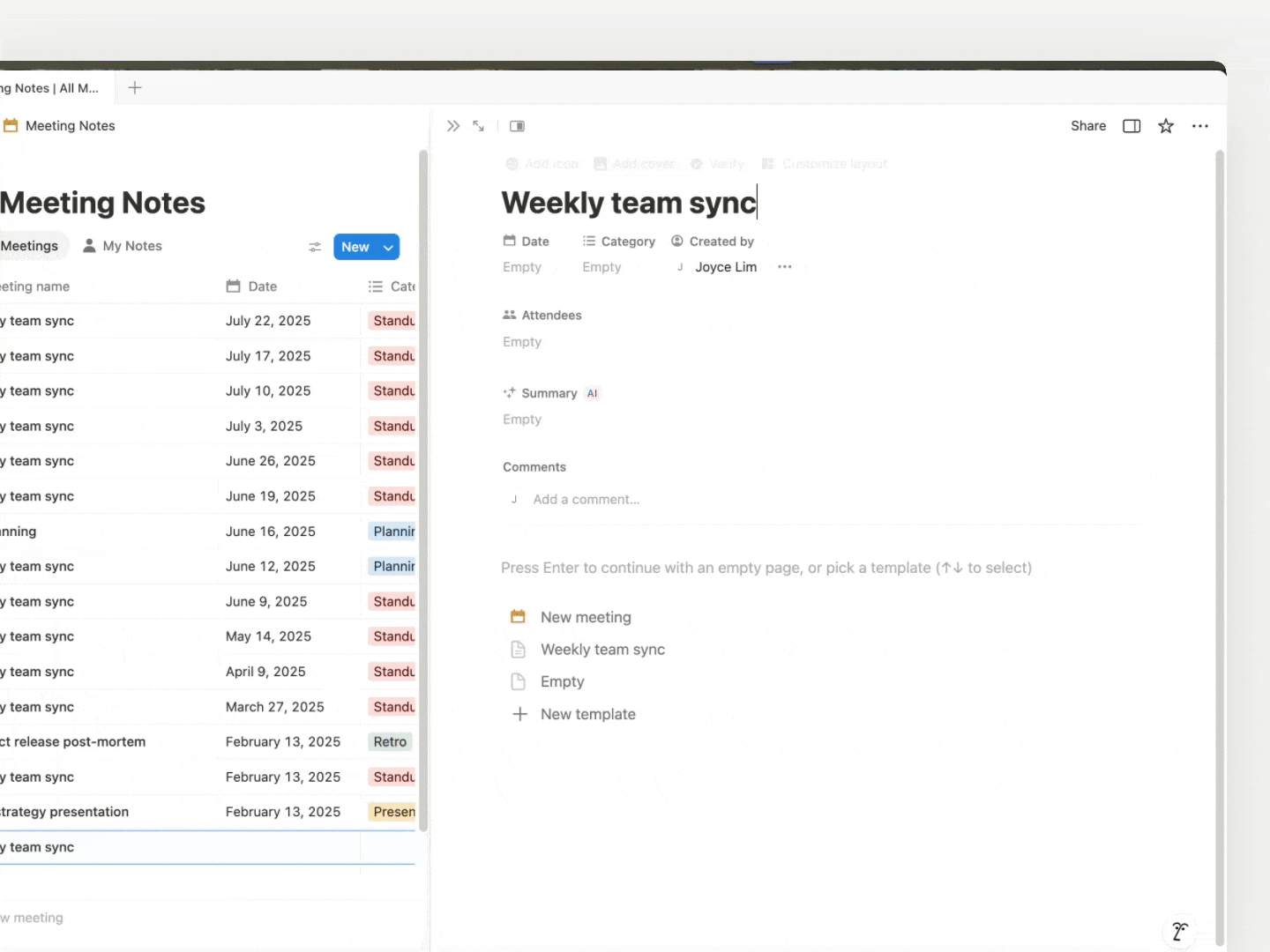This screenshot has height=952, width=1270.
Task: Create a New template option
Action: pos(587,714)
